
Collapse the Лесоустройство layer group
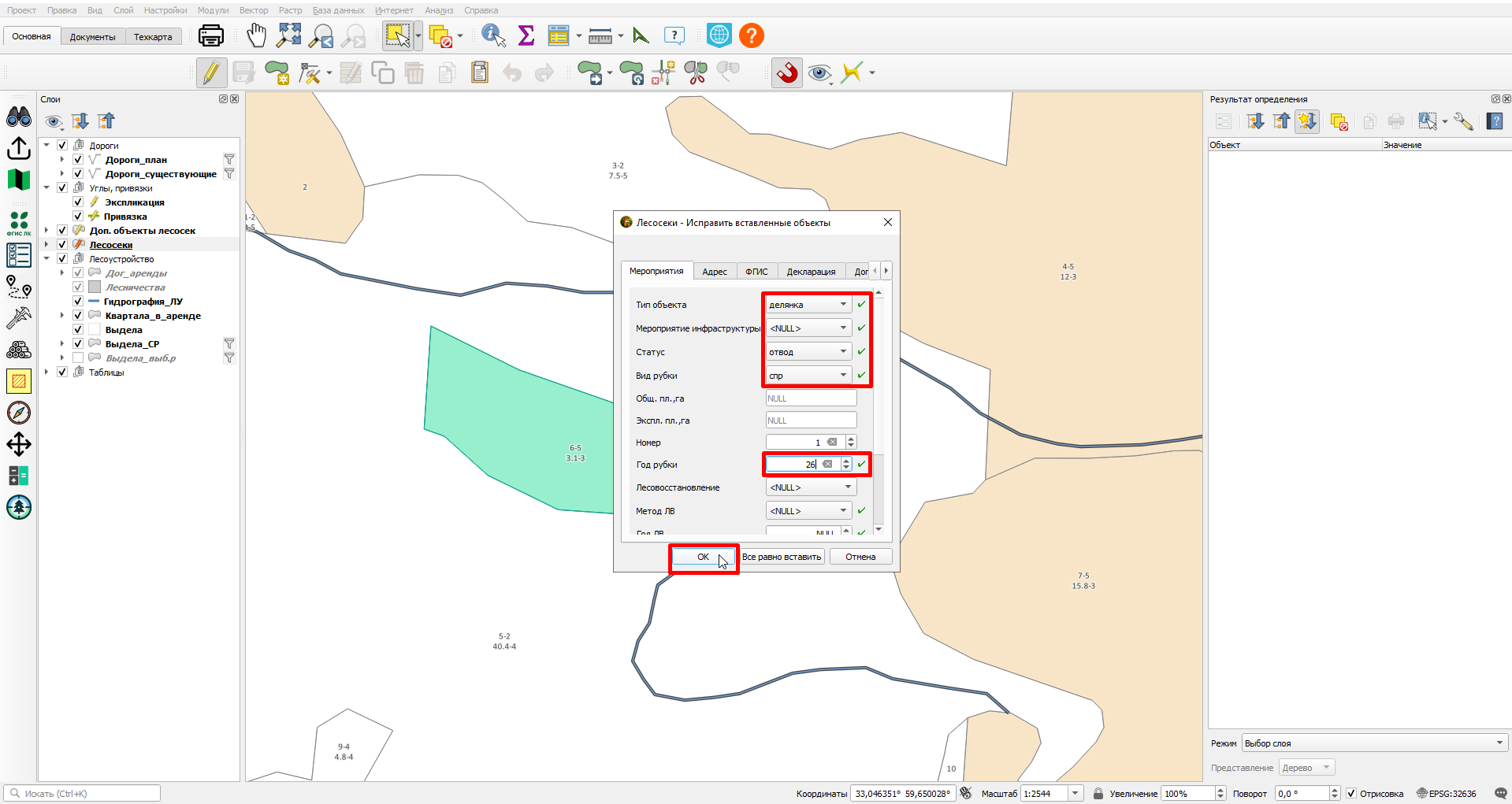[47, 259]
